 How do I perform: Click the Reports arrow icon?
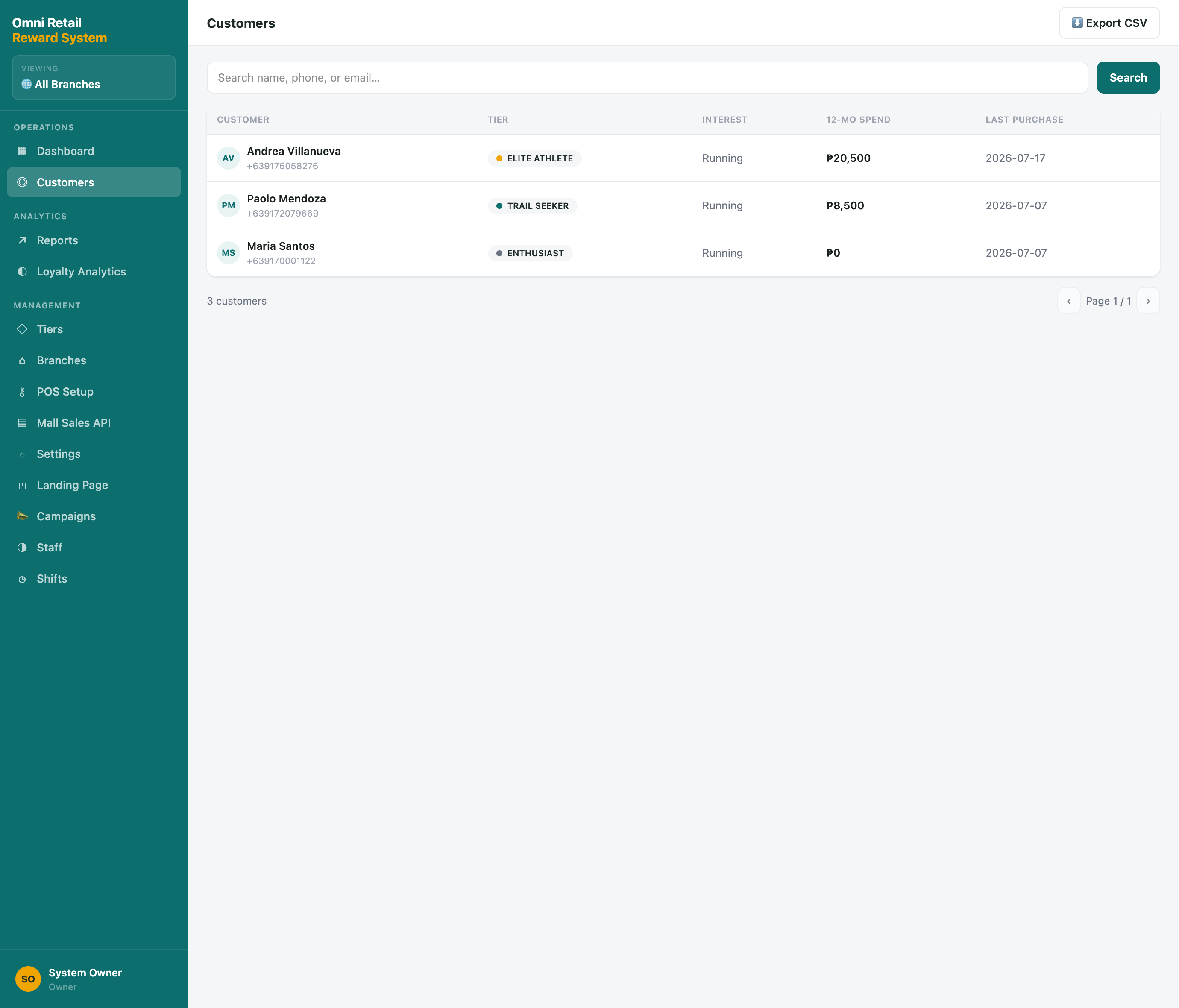(x=22, y=240)
